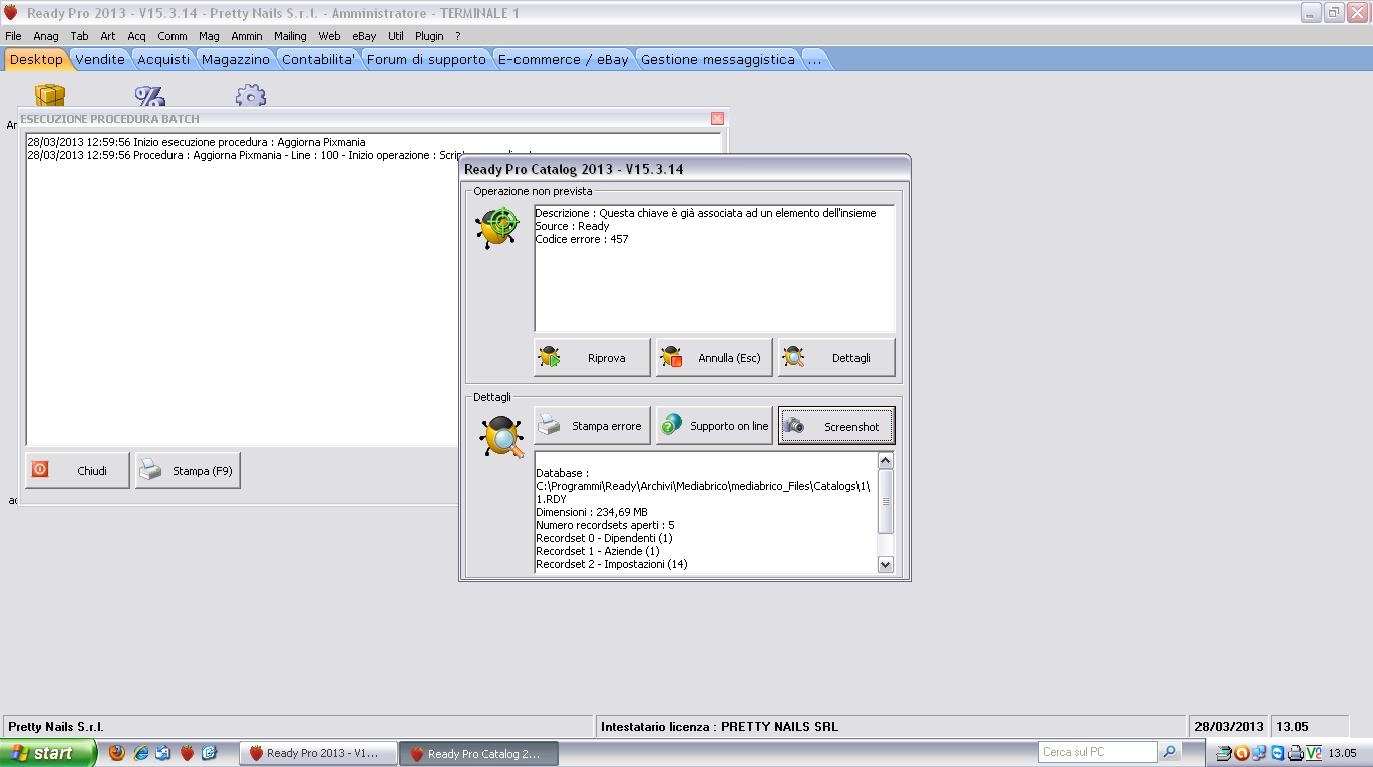The height and width of the screenshot is (767, 1373).
Task: Open the Comm menu
Action: pos(172,36)
